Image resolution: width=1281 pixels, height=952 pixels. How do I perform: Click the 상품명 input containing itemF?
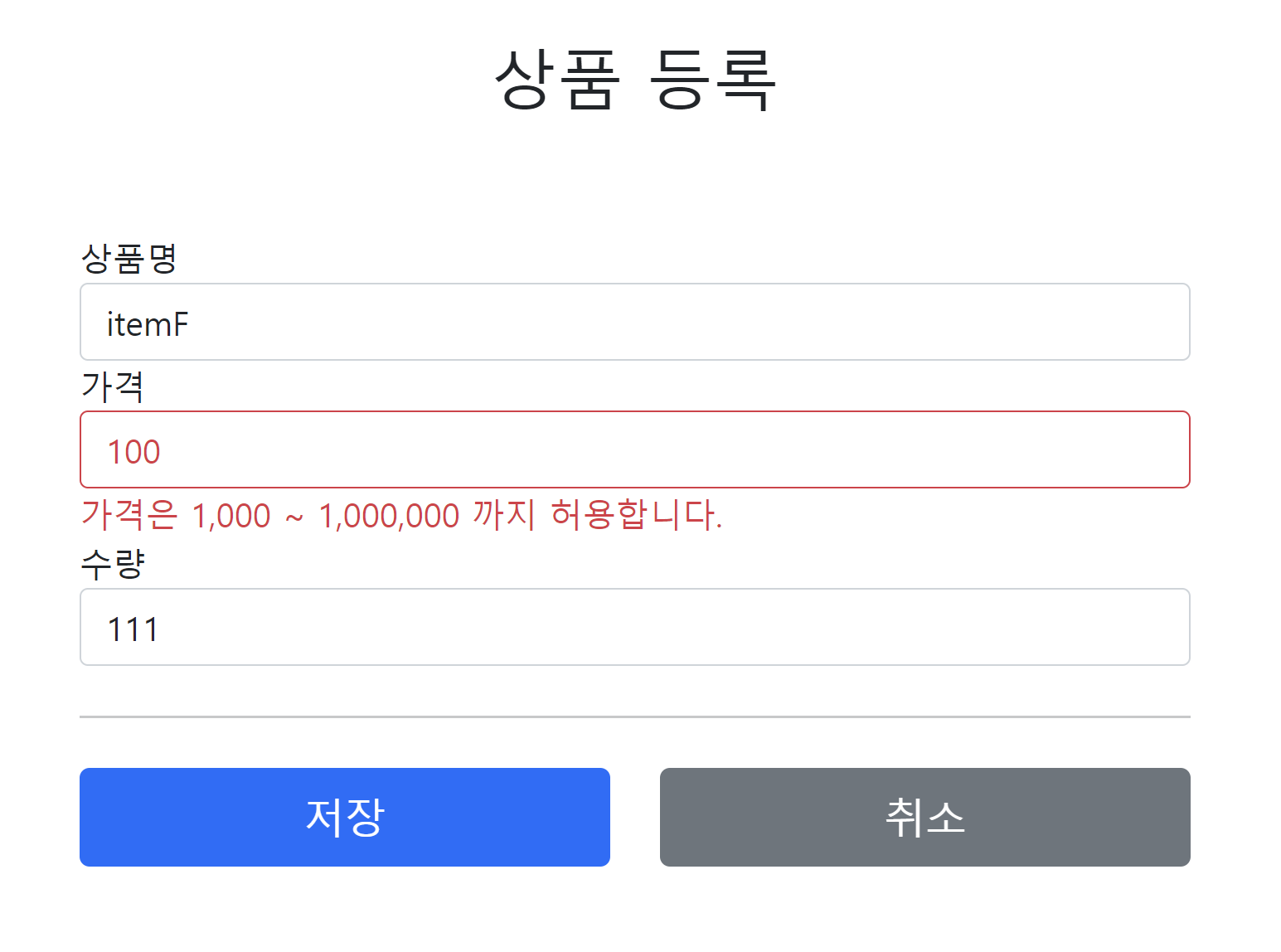click(634, 322)
